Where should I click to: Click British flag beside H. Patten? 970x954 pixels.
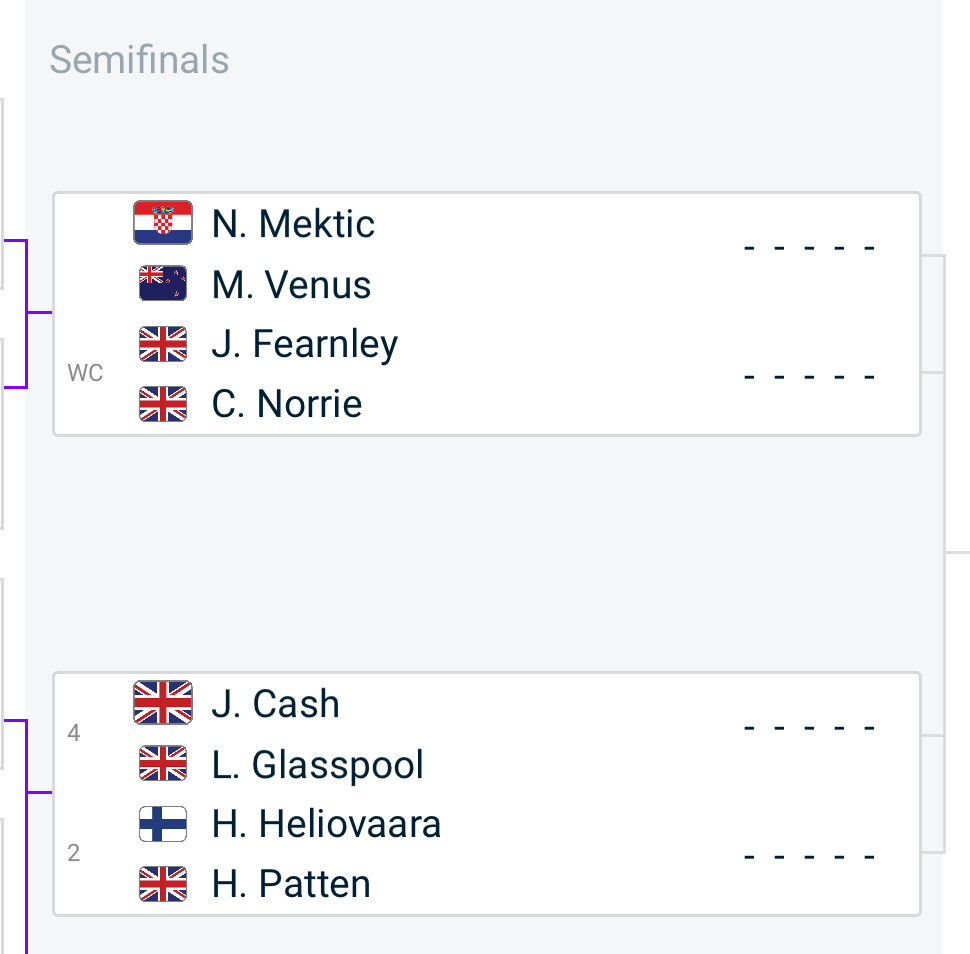click(x=163, y=884)
